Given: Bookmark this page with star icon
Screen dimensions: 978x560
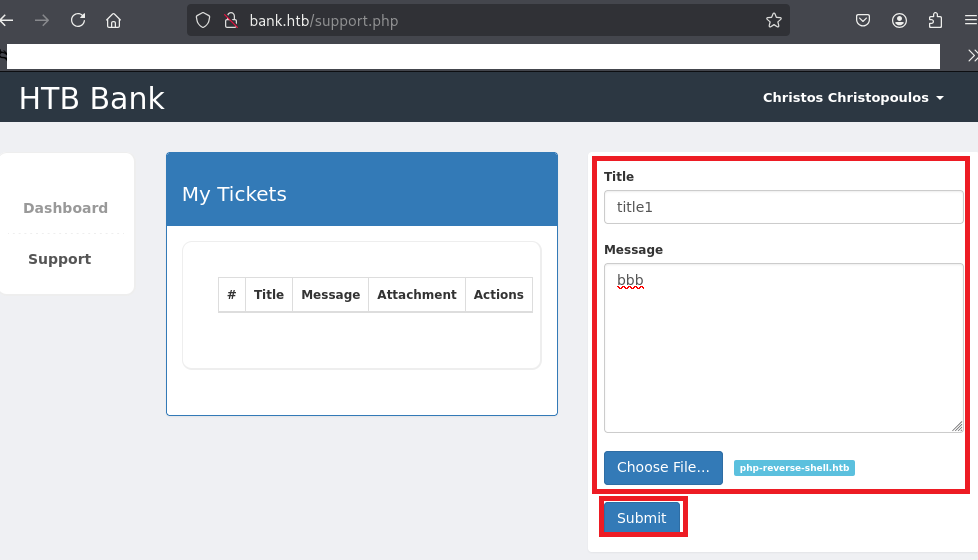Looking at the screenshot, I should click(x=773, y=20).
